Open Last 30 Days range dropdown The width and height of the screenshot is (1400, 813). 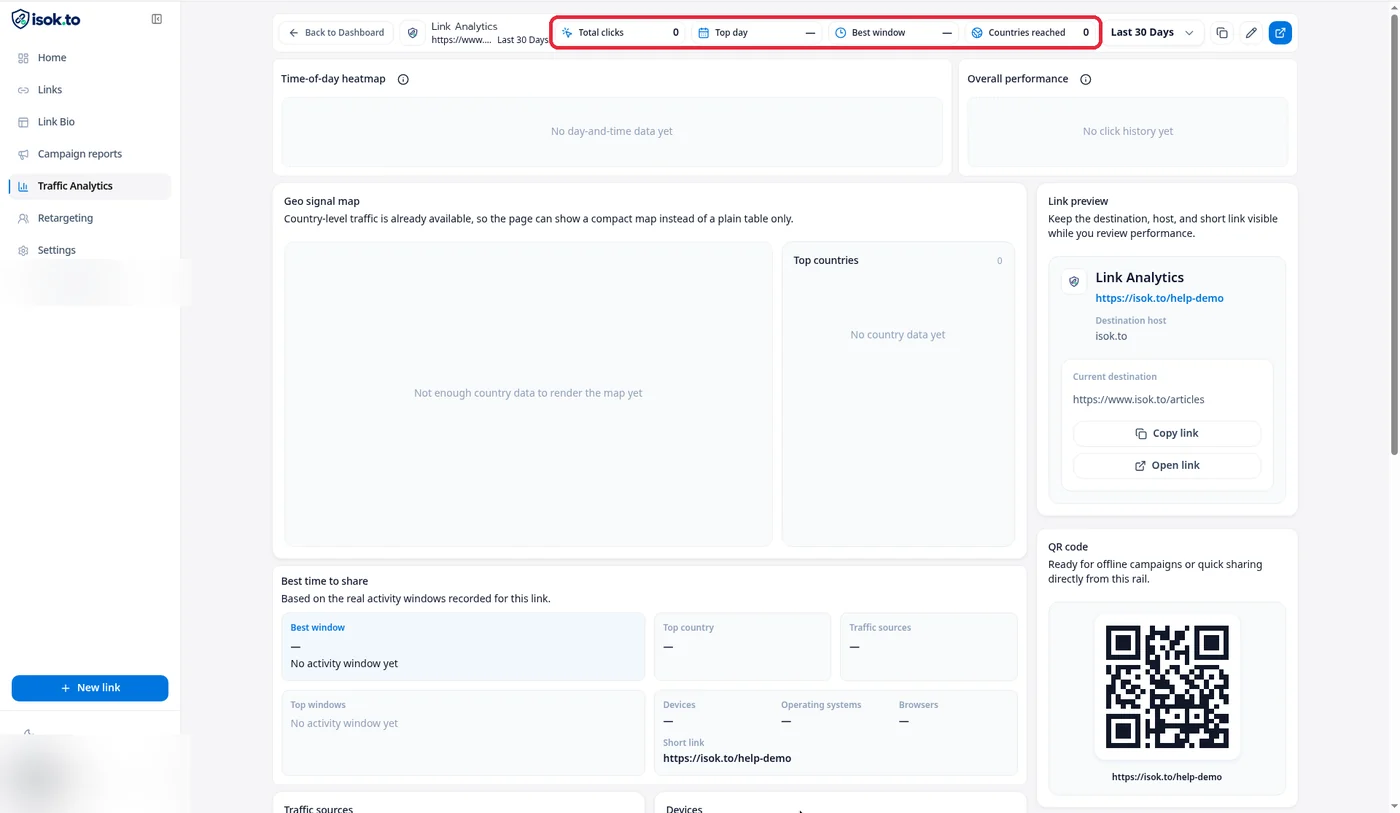[x=1152, y=33]
